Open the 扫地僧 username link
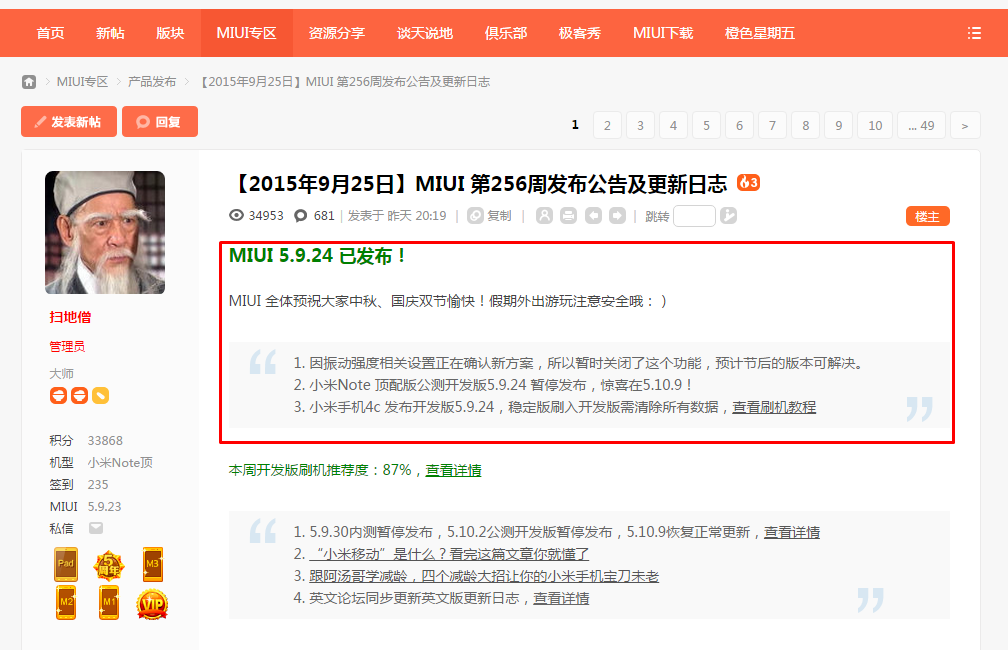Image resolution: width=1008 pixels, height=650 pixels. point(70,317)
